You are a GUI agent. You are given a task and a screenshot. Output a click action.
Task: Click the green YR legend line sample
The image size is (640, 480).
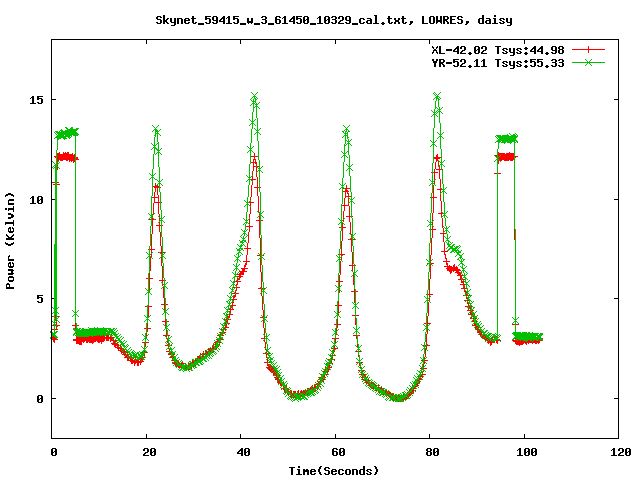pyautogui.click(x=588, y=62)
